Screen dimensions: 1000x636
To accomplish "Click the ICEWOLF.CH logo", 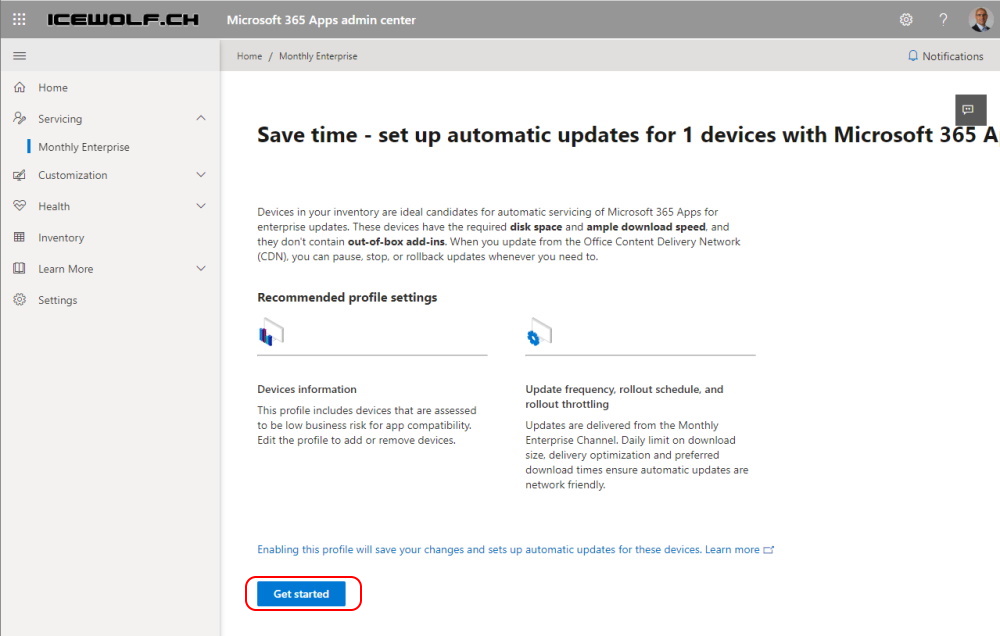I will click(x=123, y=20).
